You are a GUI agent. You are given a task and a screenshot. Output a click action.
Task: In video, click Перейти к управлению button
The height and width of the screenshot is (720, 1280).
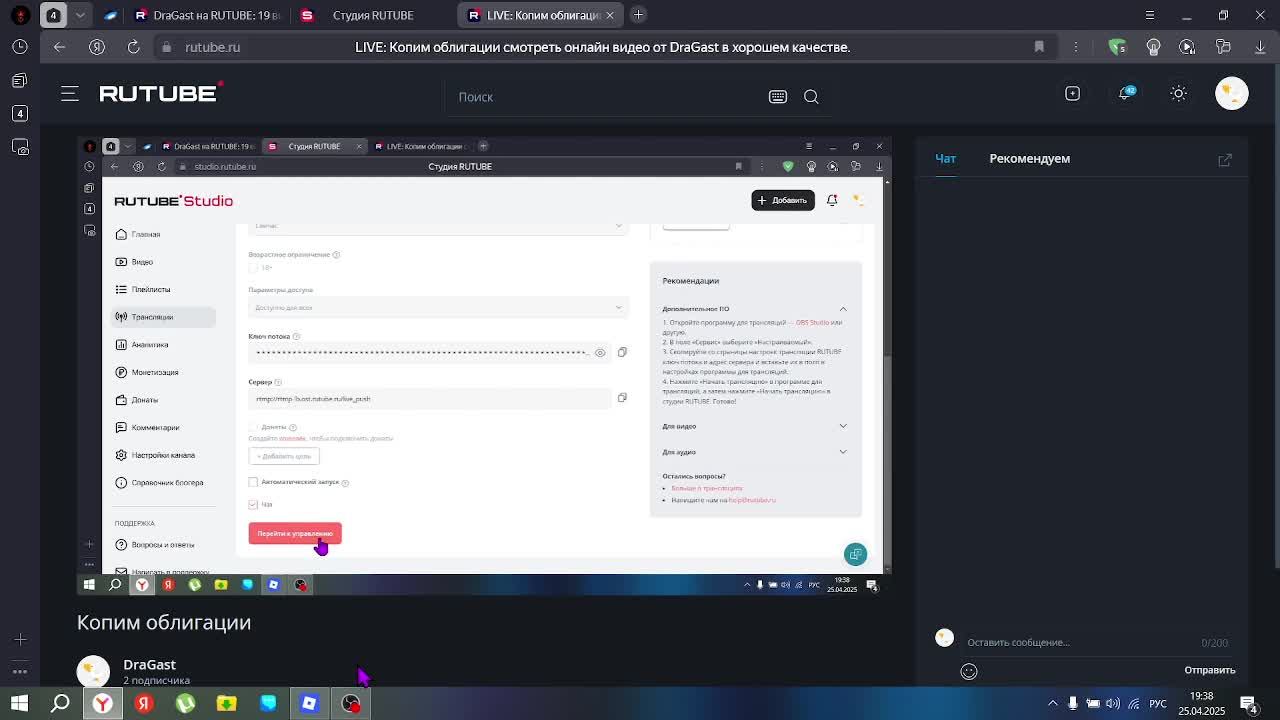[x=295, y=533]
